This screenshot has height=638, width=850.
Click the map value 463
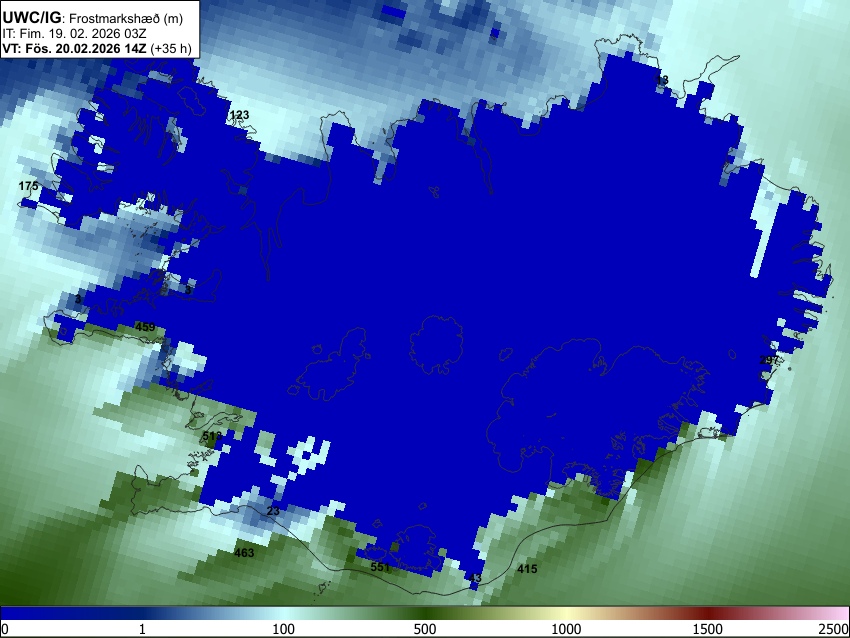[x=244, y=553]
